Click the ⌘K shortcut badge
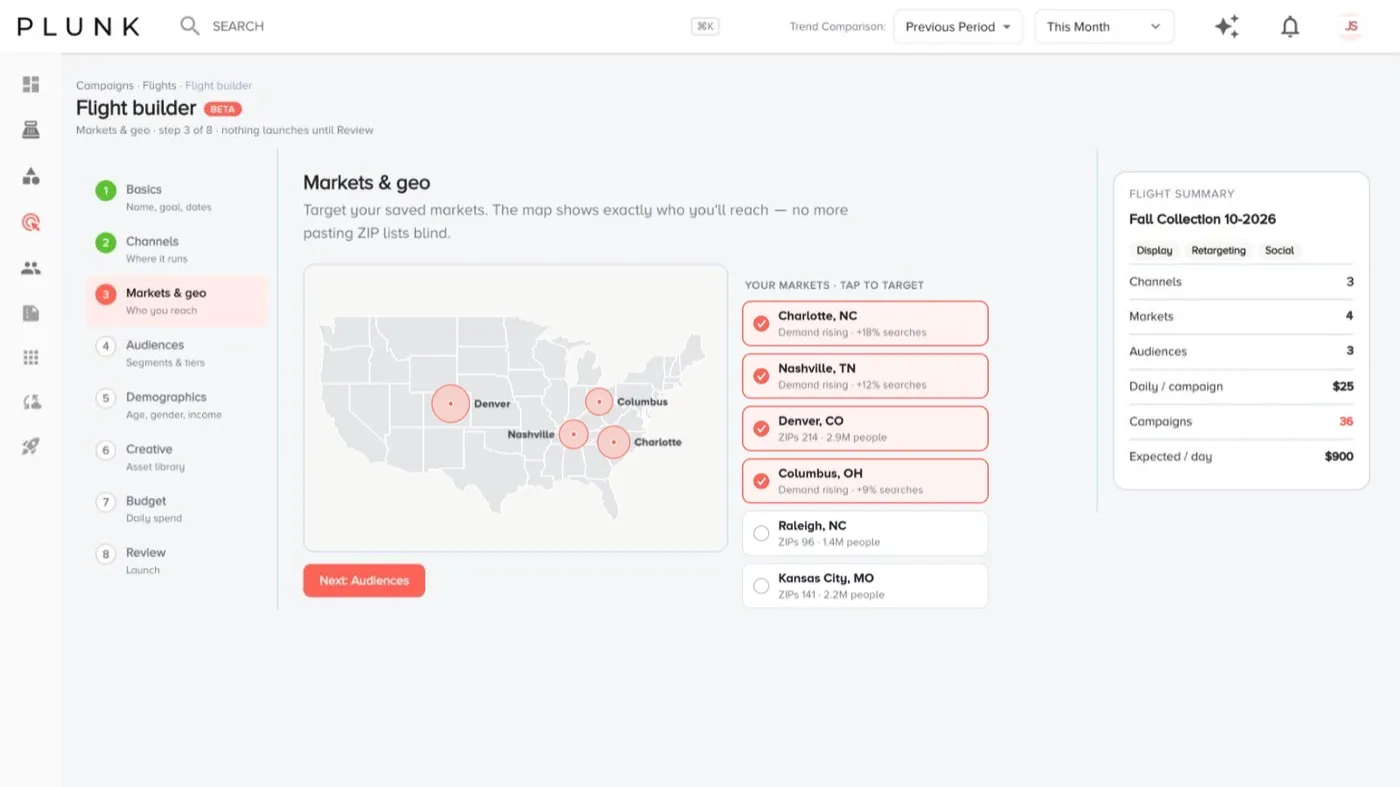1400x787 pixels. point(705,27)
